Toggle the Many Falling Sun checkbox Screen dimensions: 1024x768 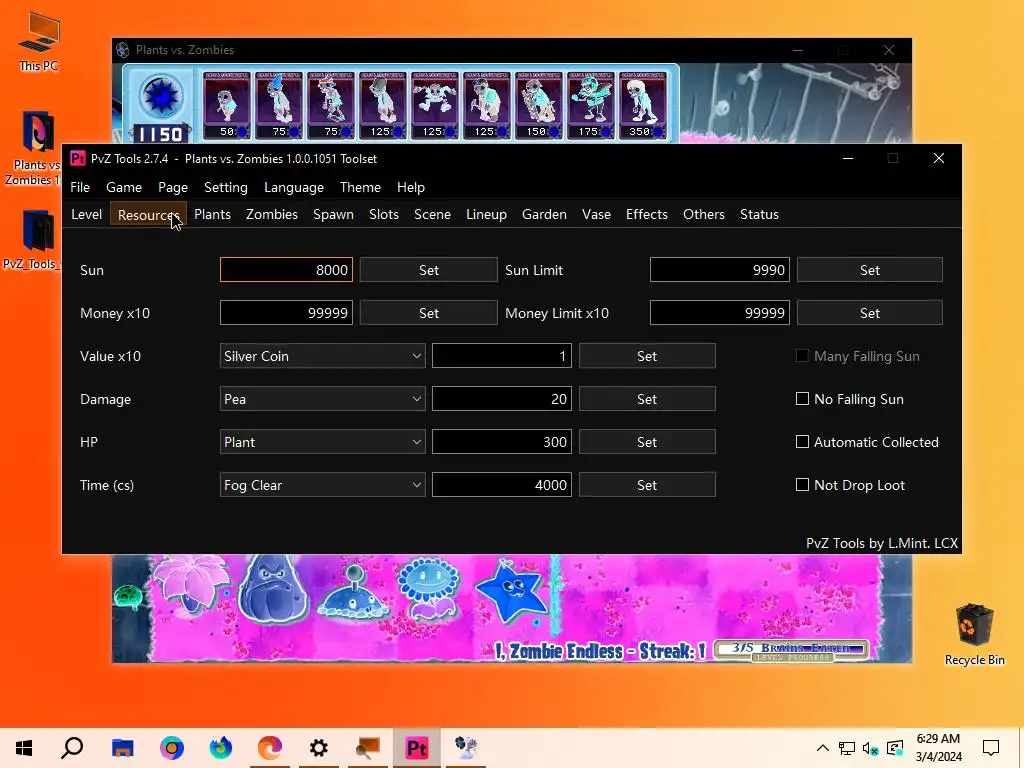802,356
